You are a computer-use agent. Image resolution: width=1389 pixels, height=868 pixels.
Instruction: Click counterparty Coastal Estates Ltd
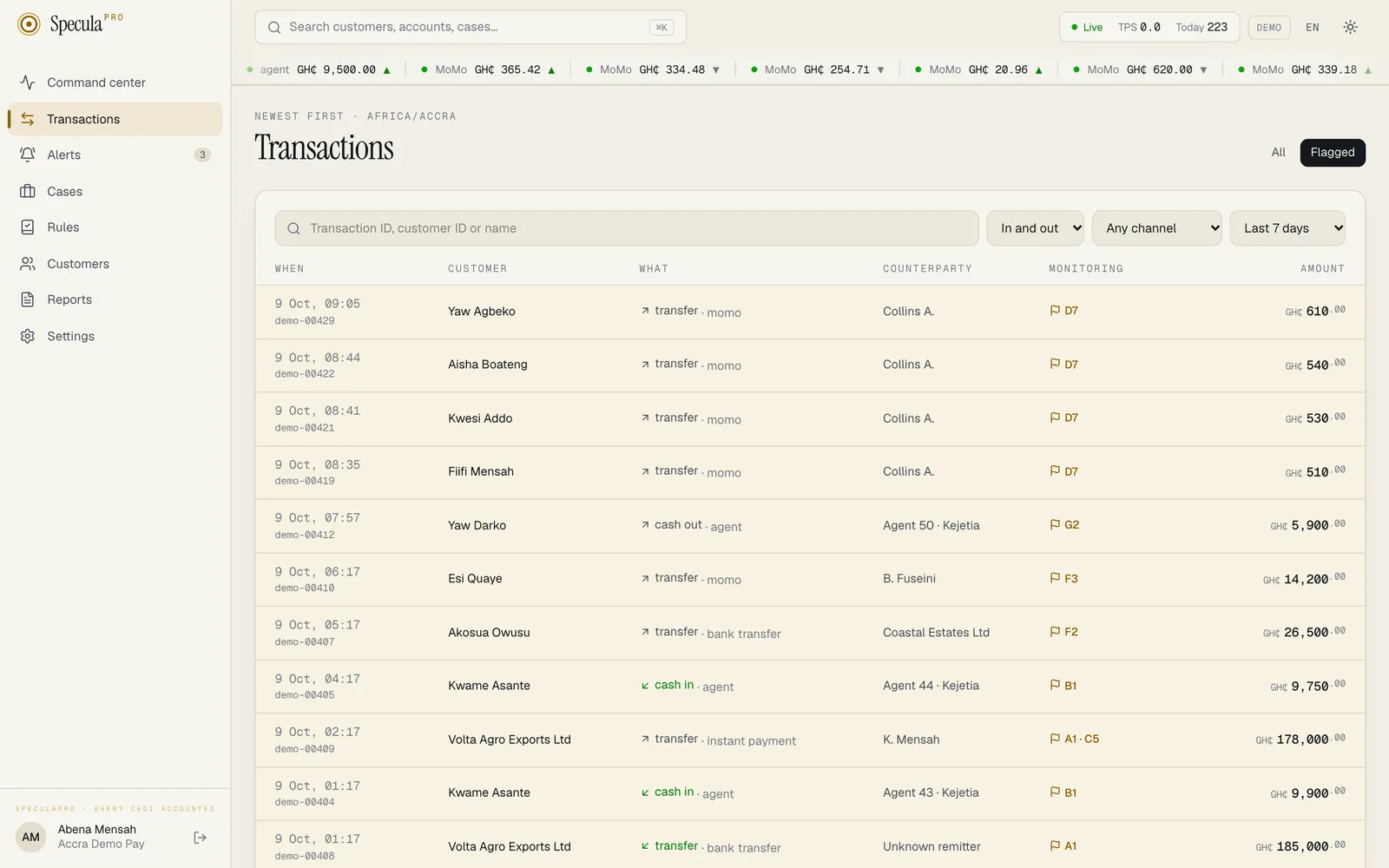pos(936,633)
